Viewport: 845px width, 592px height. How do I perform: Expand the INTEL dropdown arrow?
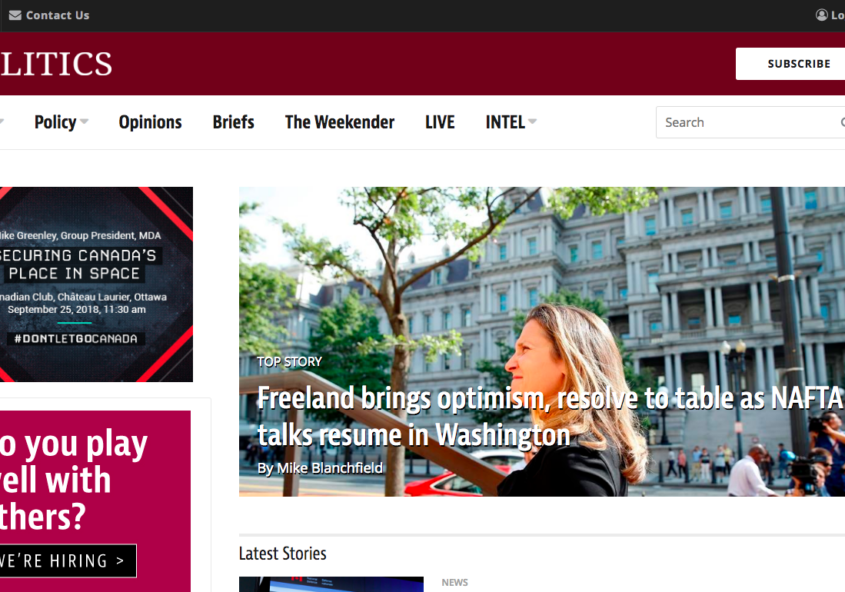click(x=532, y=122)
